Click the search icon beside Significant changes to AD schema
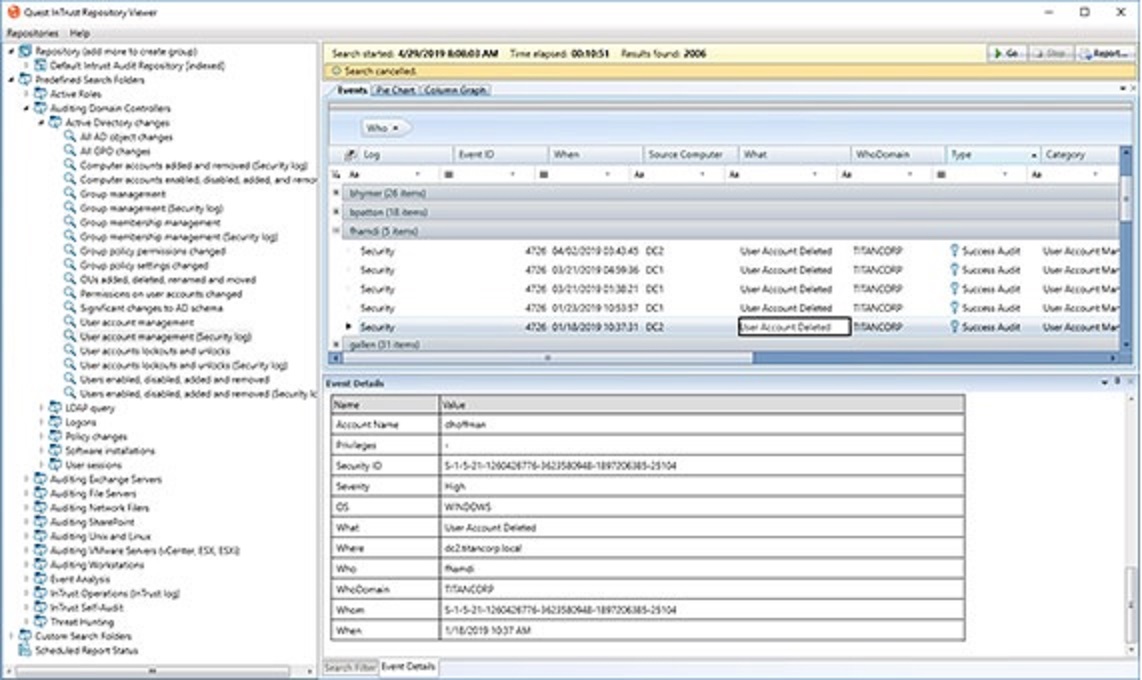The image size is (1142, 680). click(x=69, y=307)
